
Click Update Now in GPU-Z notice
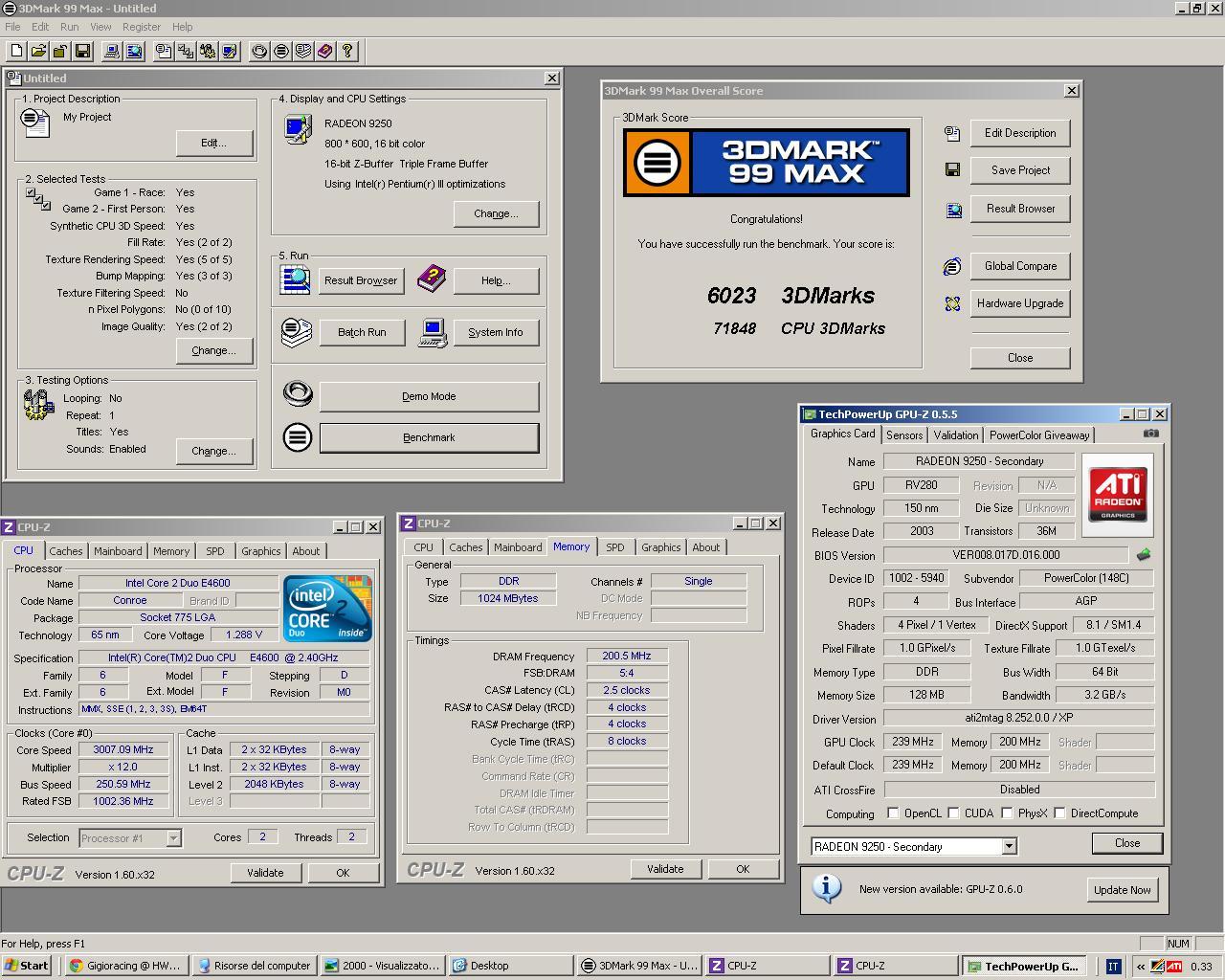pos(1123,889)
